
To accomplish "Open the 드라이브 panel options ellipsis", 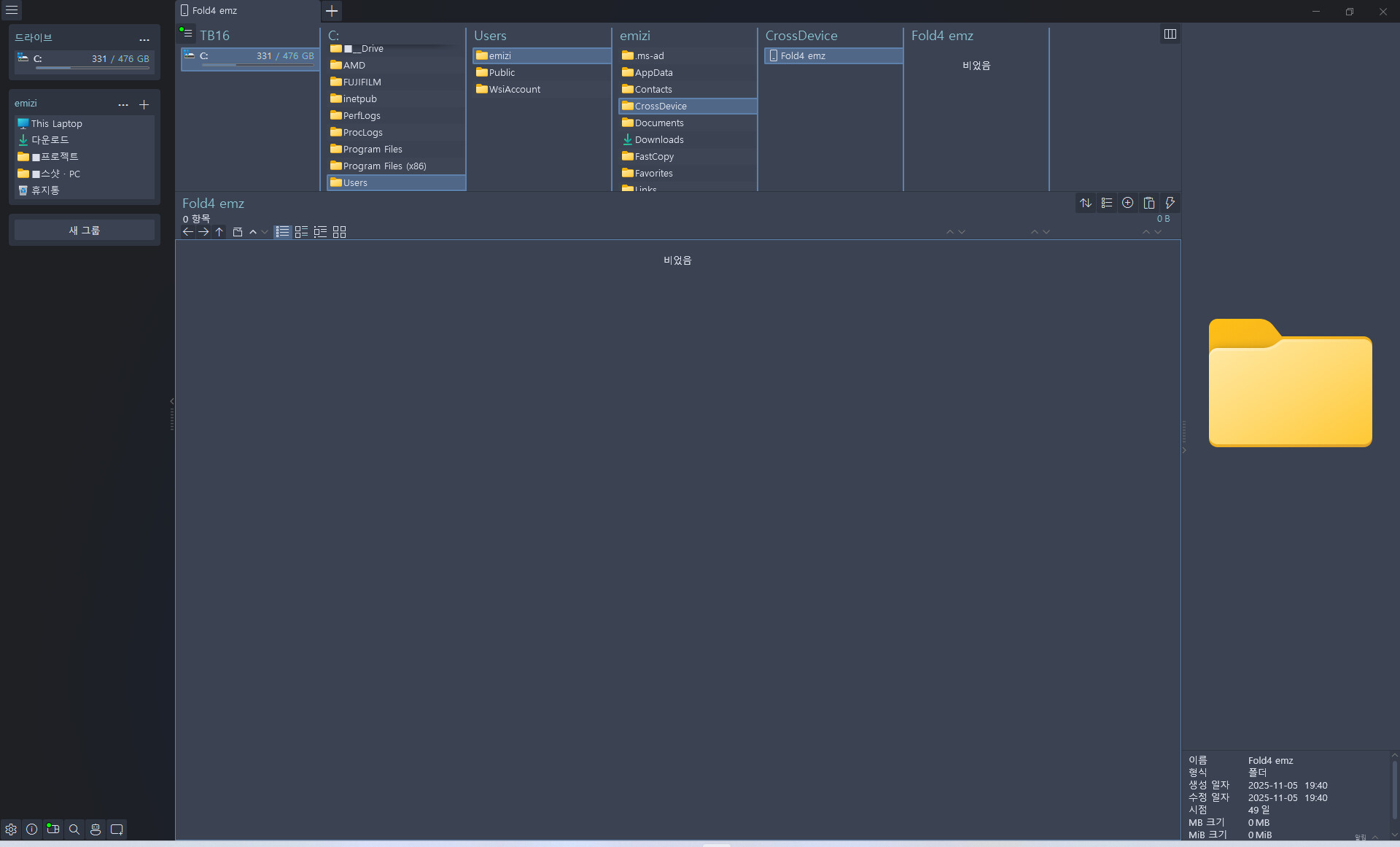I will (144, 39).
